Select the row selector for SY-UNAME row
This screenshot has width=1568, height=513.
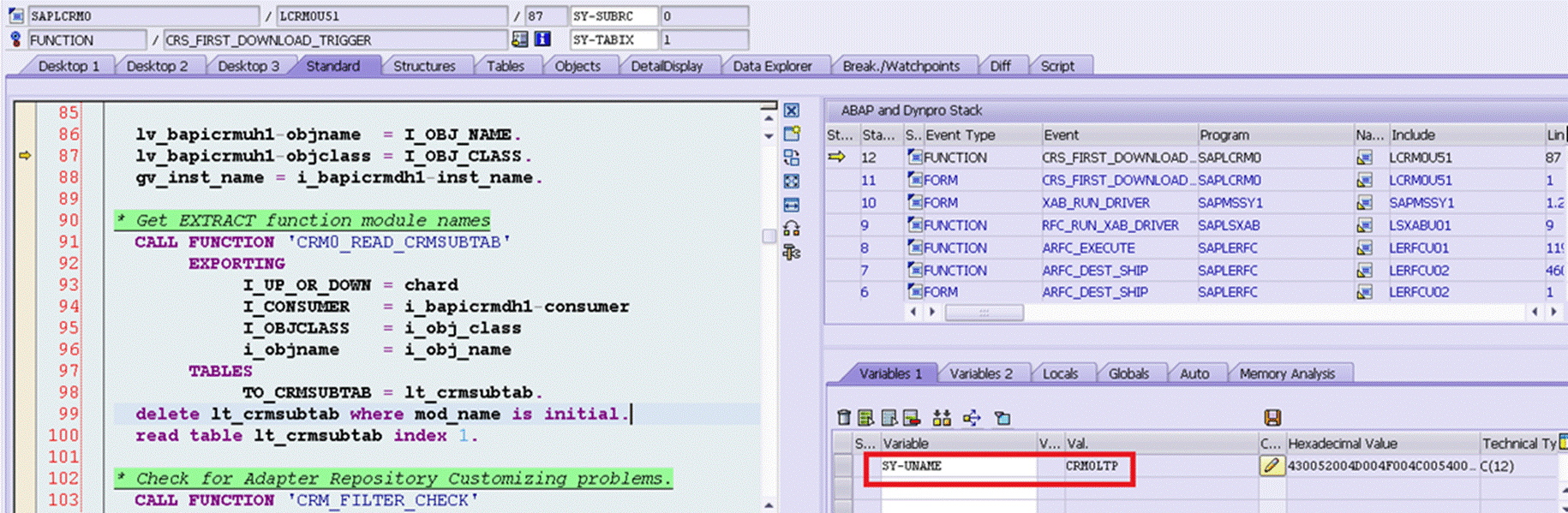tap(844, 466)
